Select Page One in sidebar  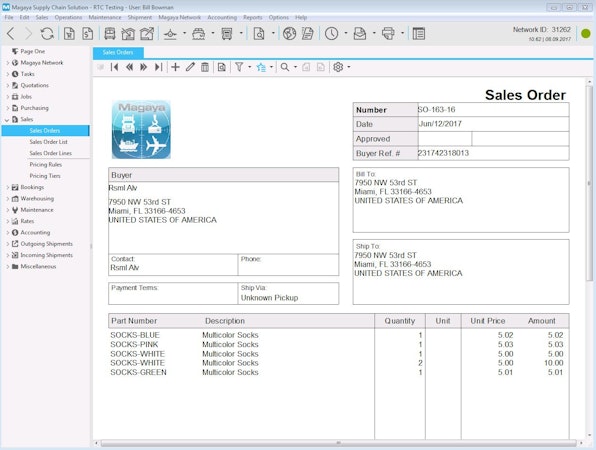[32, 51]
